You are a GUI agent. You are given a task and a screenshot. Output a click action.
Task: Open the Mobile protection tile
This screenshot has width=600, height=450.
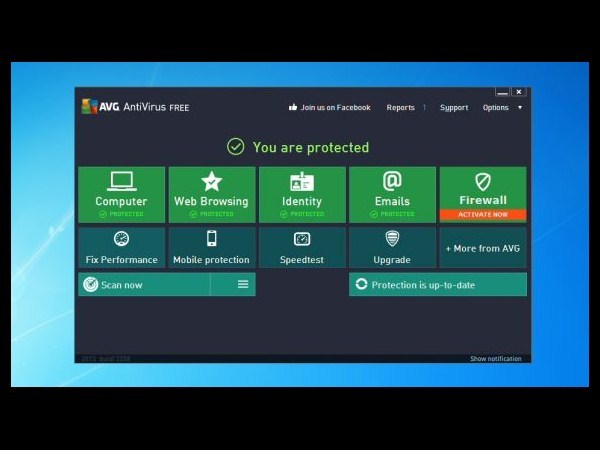pos(211,247)
